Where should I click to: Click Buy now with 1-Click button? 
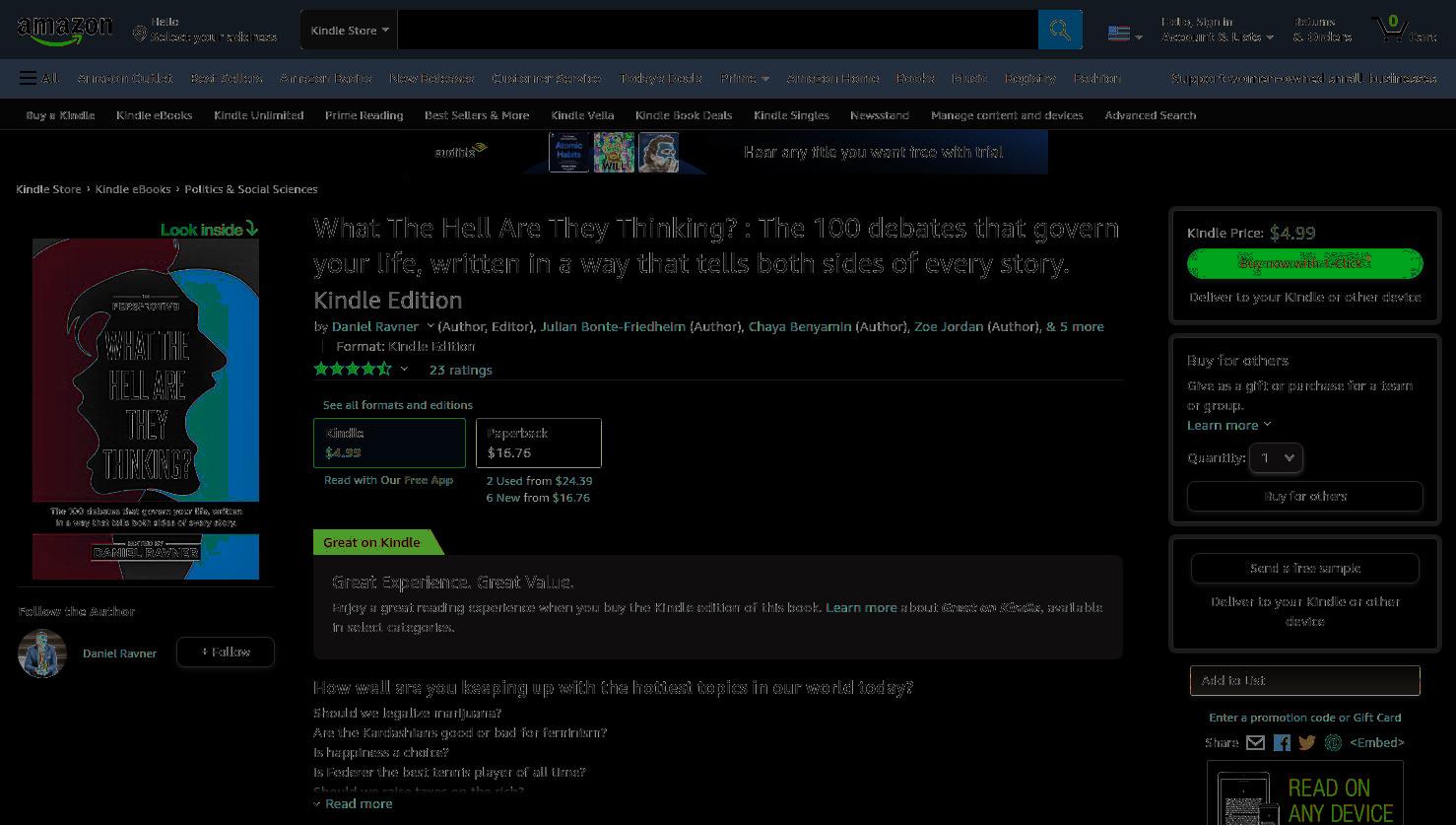[x=1305, y=263]
